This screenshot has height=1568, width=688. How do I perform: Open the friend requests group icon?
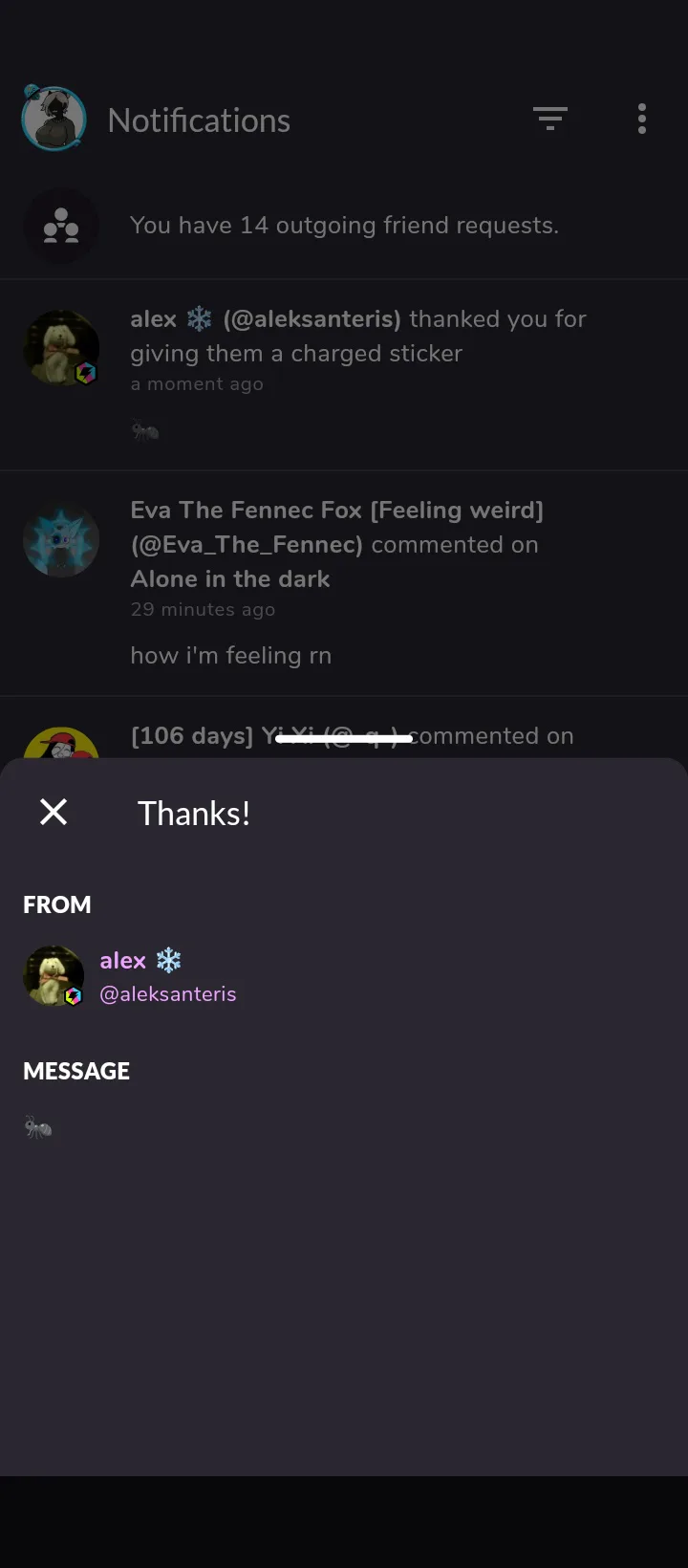tap(61, 226)
